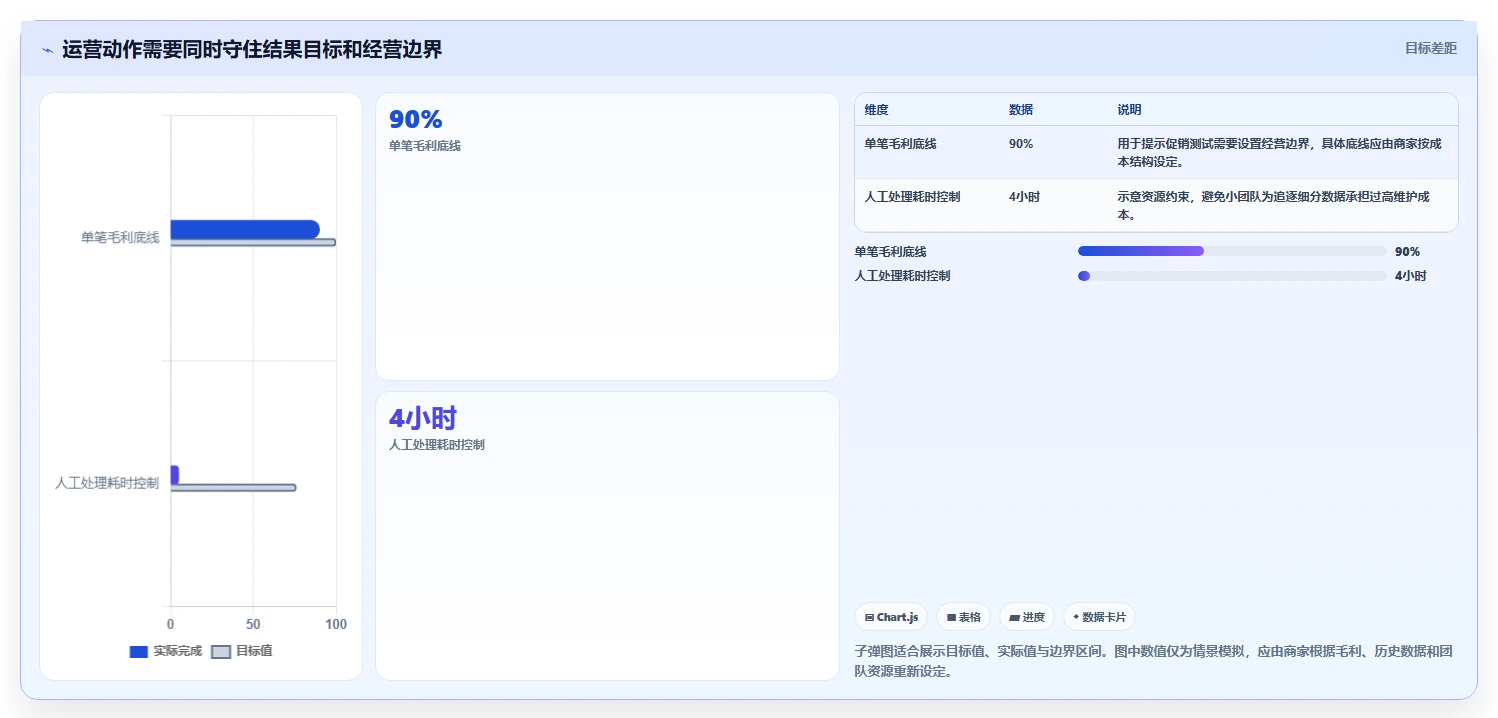Click the 100 x-axis tick label

(x=336, y=624)
